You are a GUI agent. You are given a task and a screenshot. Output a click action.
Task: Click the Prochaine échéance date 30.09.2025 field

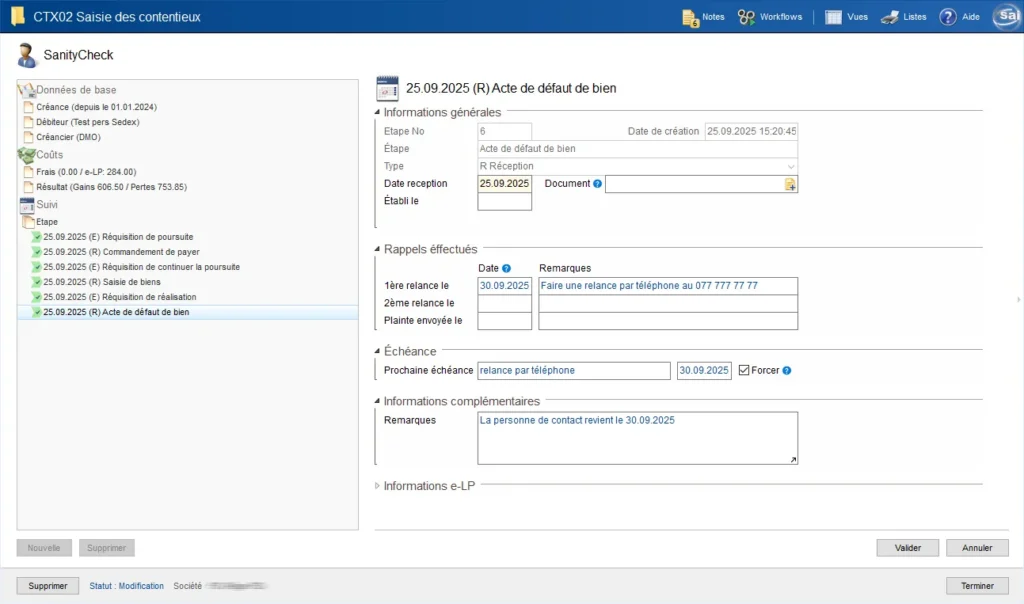click(704, 370)
